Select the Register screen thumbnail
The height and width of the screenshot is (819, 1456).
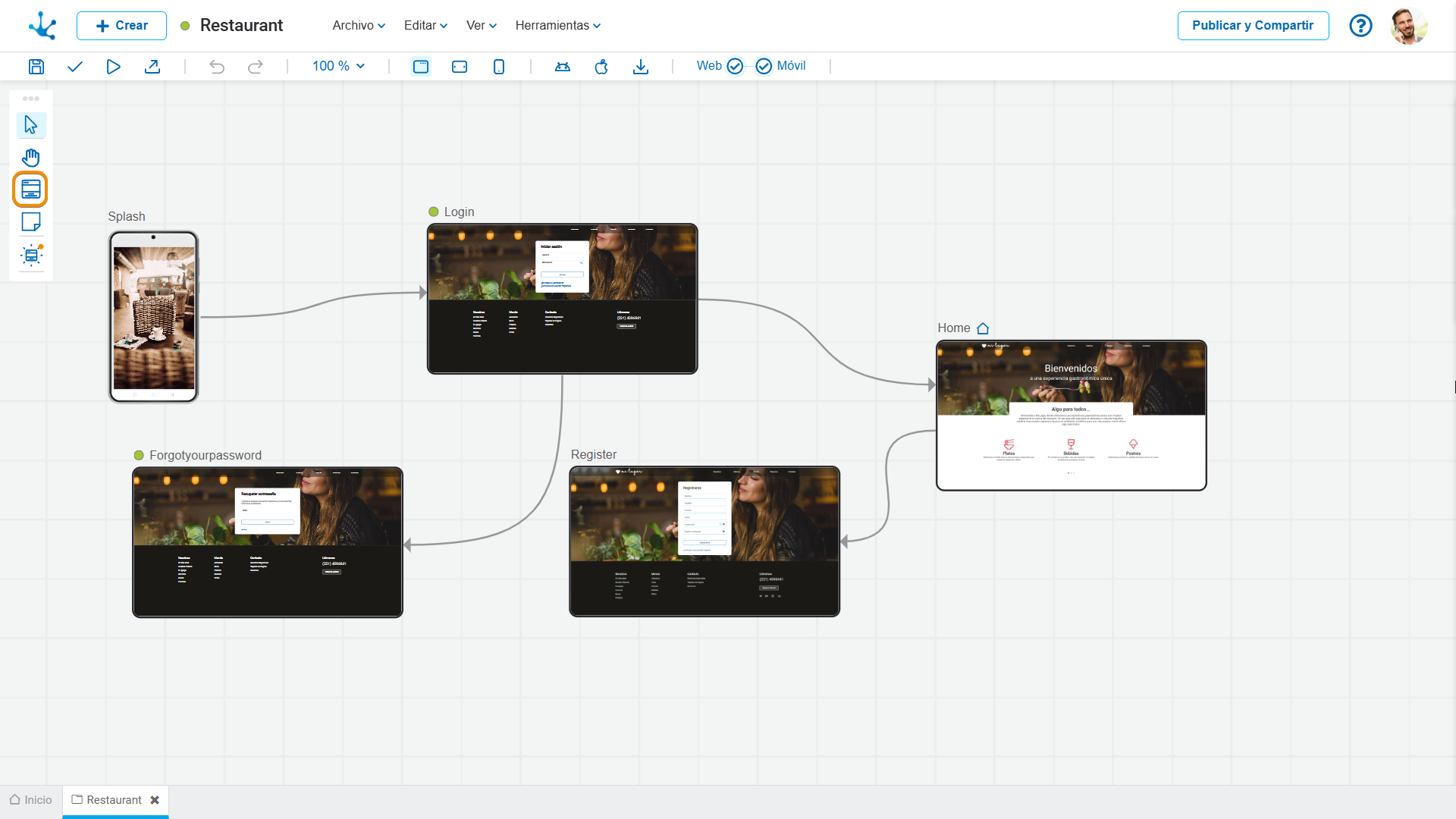tap(704, 541)
